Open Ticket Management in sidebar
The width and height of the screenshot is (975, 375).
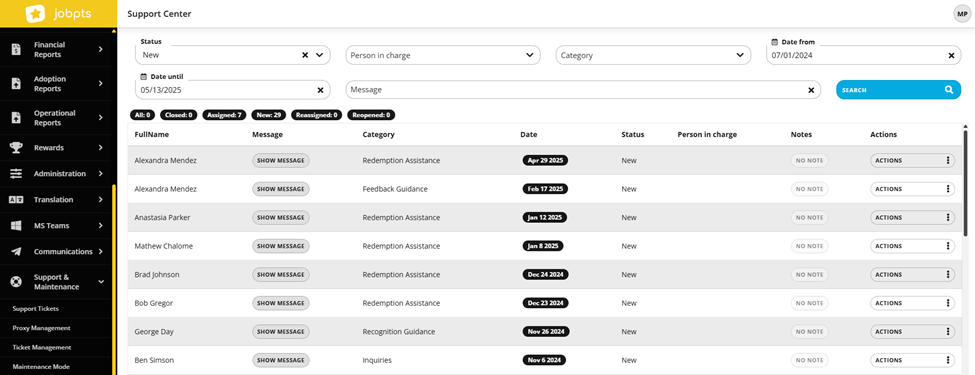pos(42,347)
